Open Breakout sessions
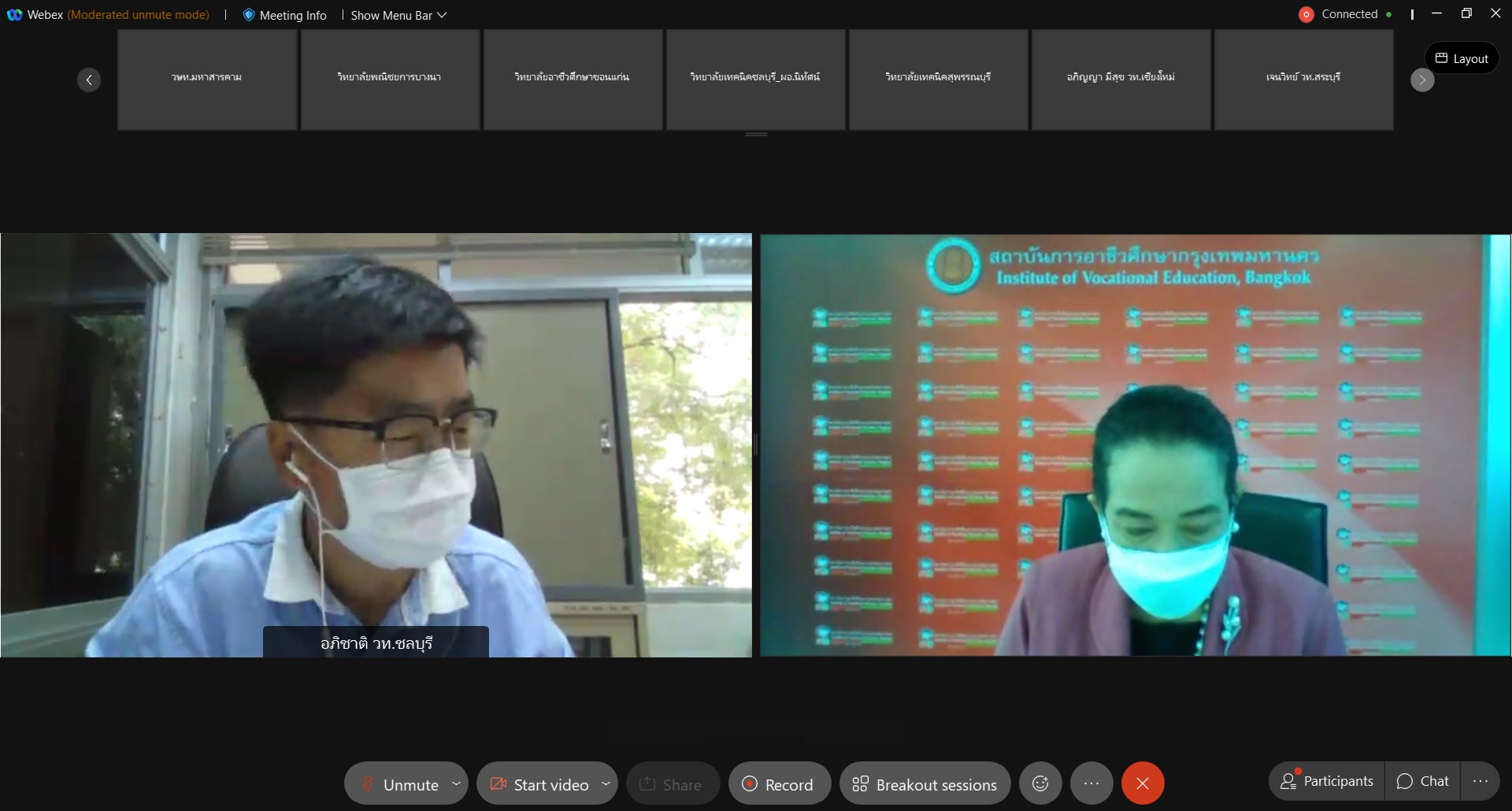 (x=925, y=784)
